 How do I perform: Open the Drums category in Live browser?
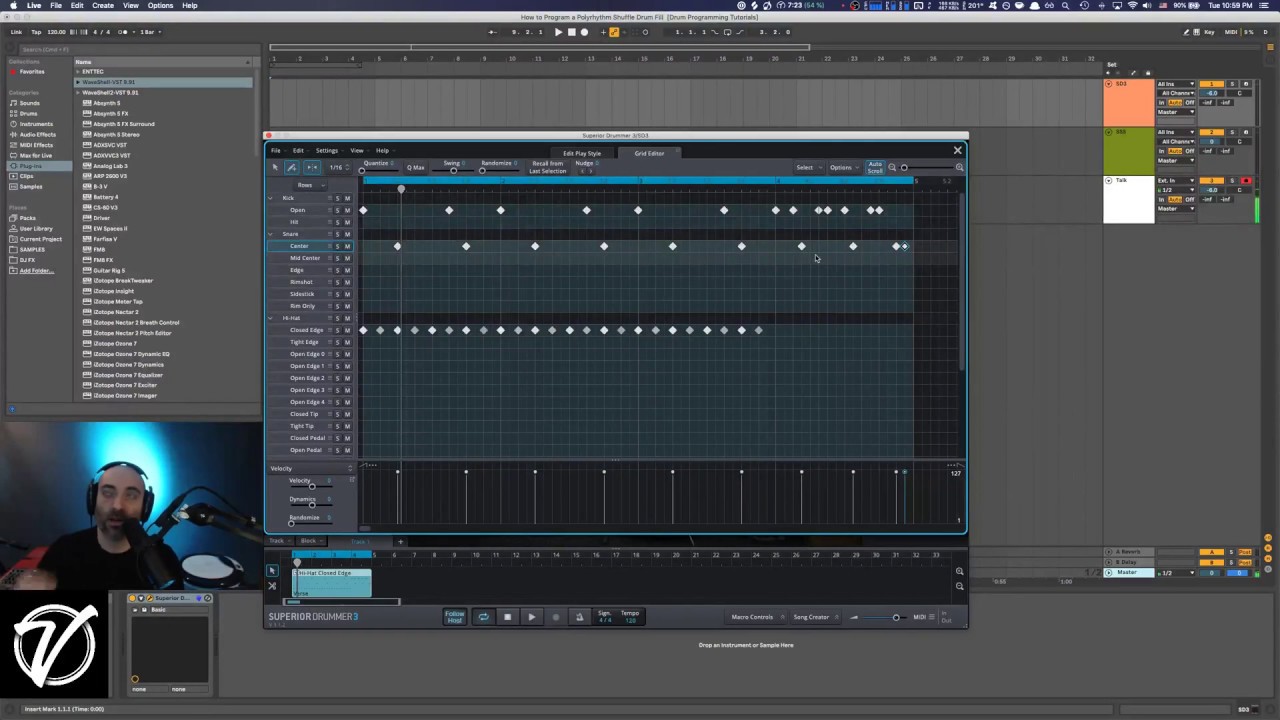pyautogui.click(x=28, y=113)
